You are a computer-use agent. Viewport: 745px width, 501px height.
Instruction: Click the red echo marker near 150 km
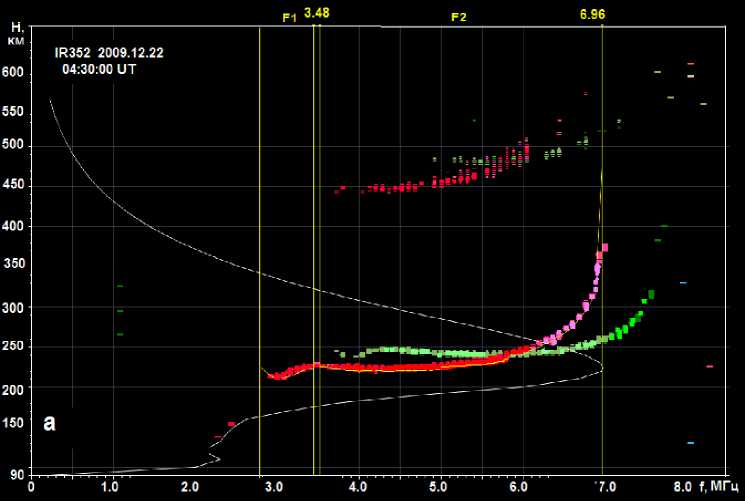click(231, 424)
